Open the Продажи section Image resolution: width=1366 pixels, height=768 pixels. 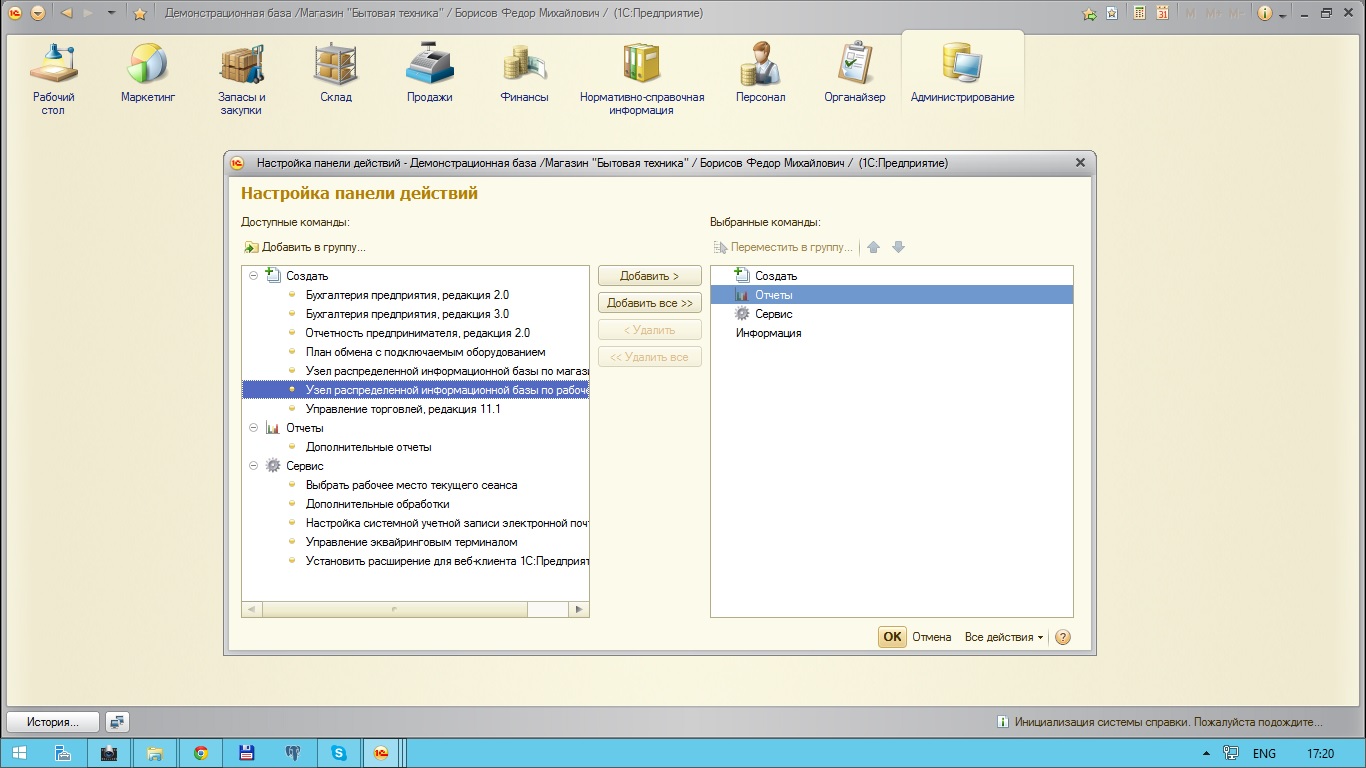[x=430, y=74]
